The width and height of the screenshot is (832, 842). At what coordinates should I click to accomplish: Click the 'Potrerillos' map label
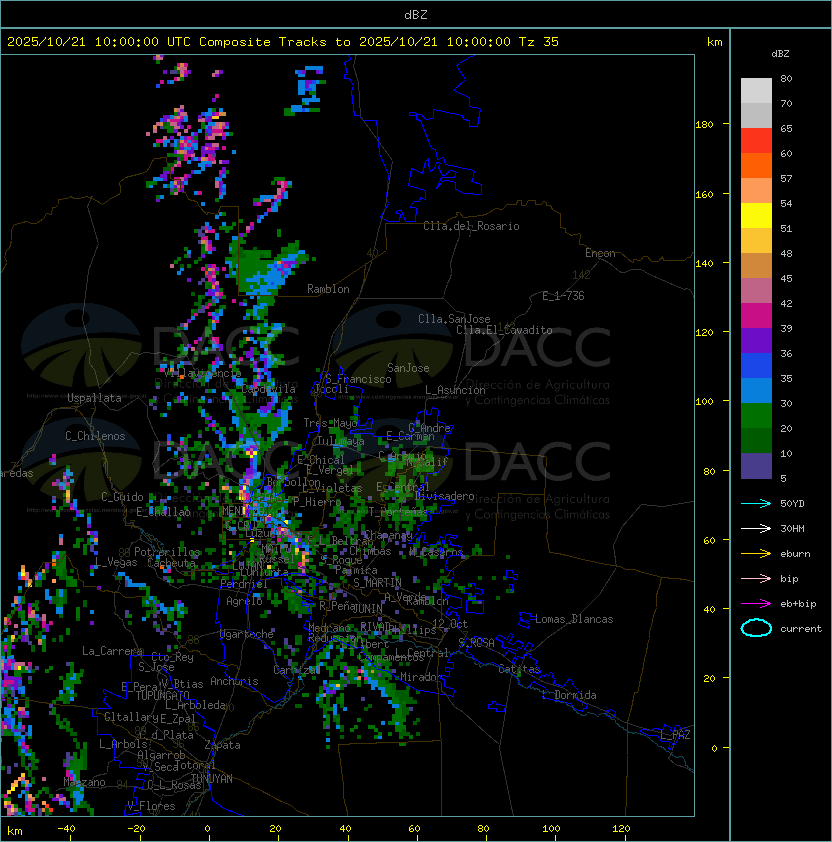tap(167, 552)
